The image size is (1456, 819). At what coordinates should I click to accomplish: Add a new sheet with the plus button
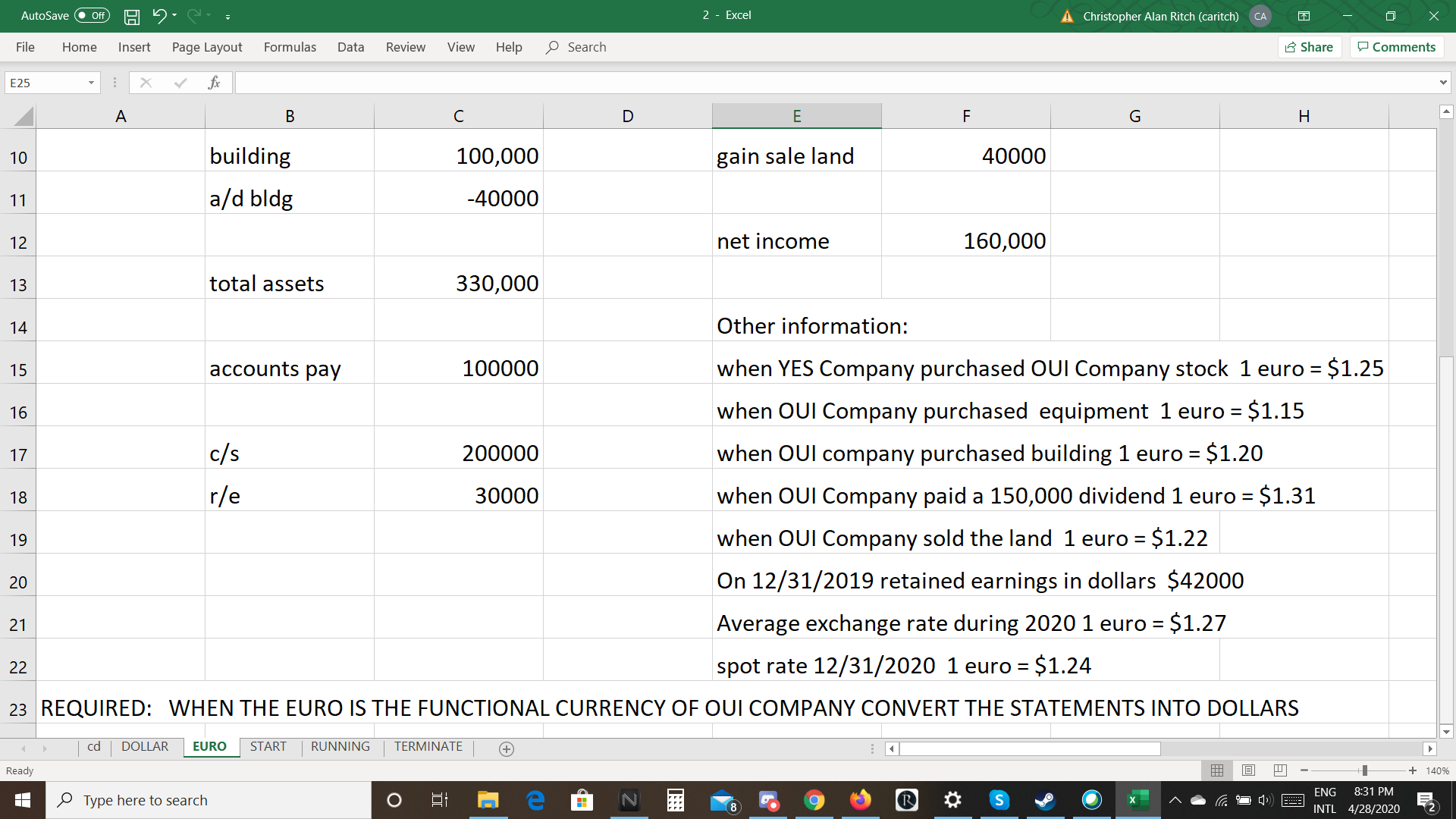505,749
